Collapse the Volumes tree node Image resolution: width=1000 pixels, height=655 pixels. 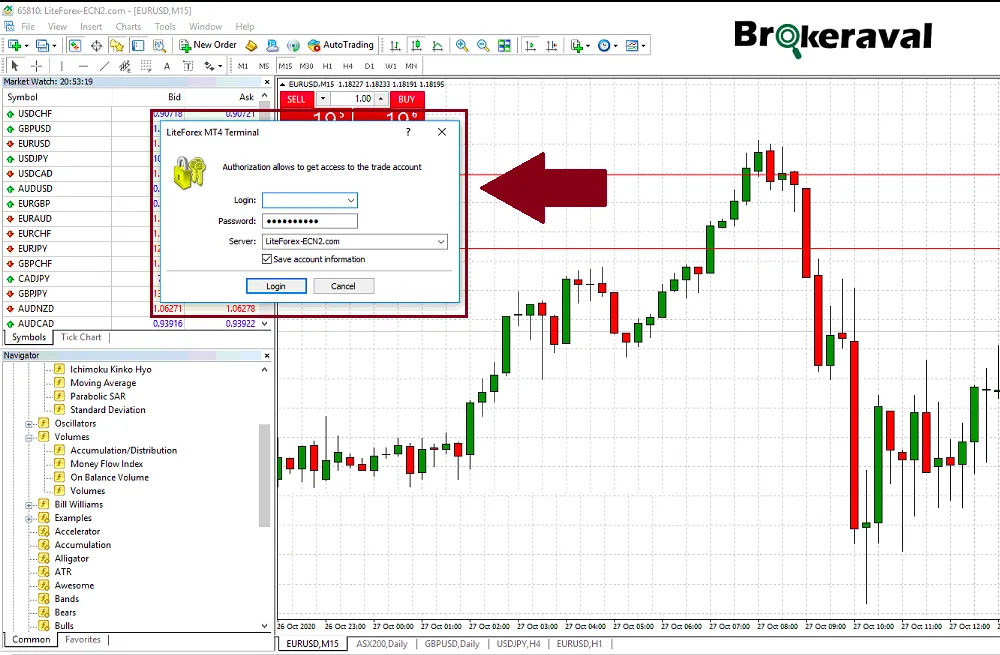pos(30,437)
